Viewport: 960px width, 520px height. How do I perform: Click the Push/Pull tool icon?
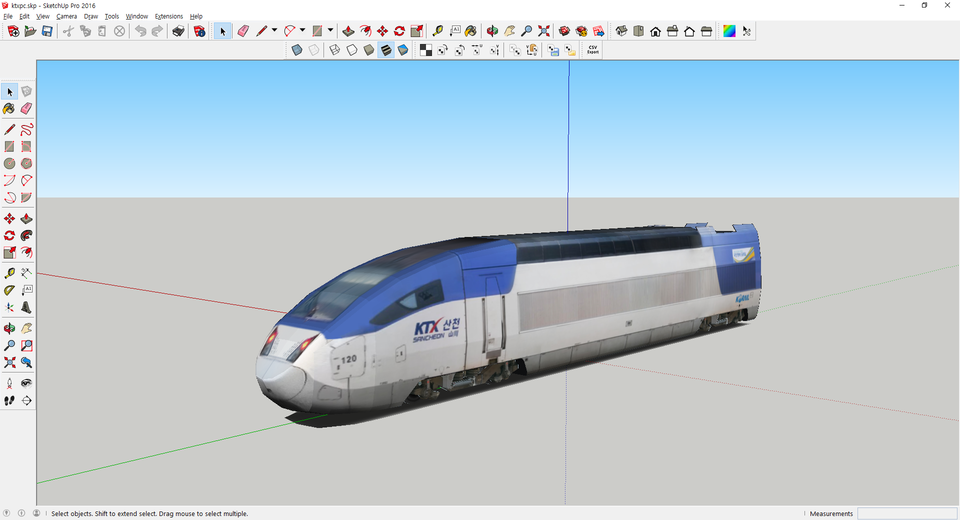click(x=348, y=31)
